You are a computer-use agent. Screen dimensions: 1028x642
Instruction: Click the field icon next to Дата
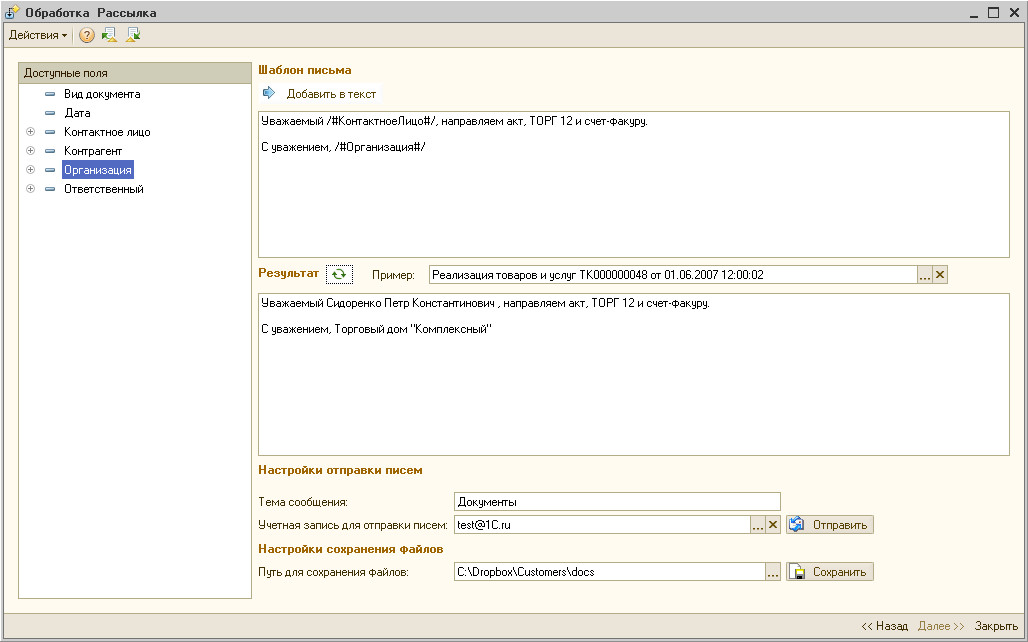(50, 113)
